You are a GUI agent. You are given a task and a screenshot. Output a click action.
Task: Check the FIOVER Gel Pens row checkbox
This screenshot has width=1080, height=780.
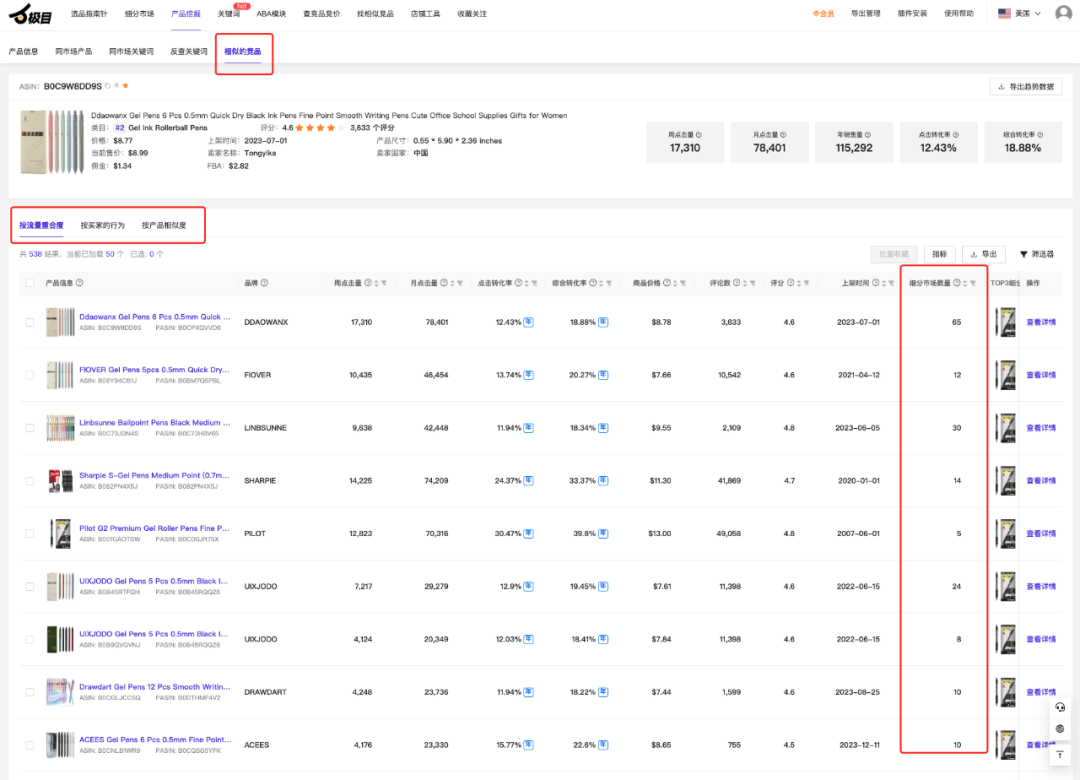pos(30,375)
